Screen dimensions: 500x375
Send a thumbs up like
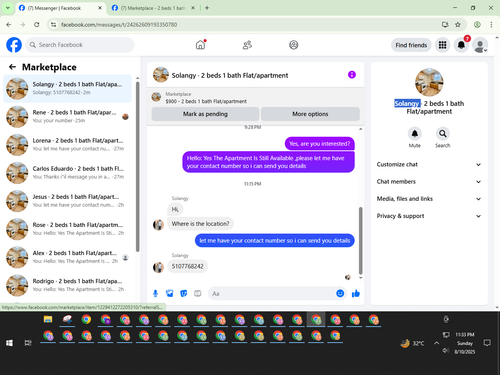[356, 293]
